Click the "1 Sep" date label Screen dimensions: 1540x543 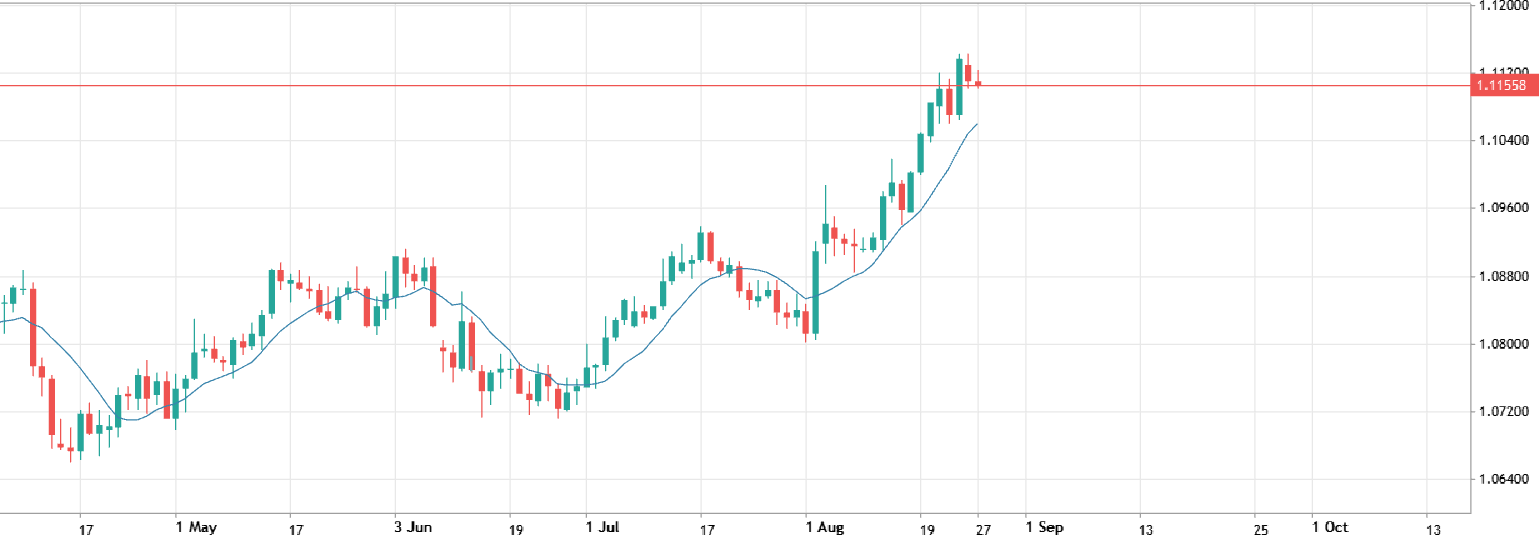[1041, 528]
